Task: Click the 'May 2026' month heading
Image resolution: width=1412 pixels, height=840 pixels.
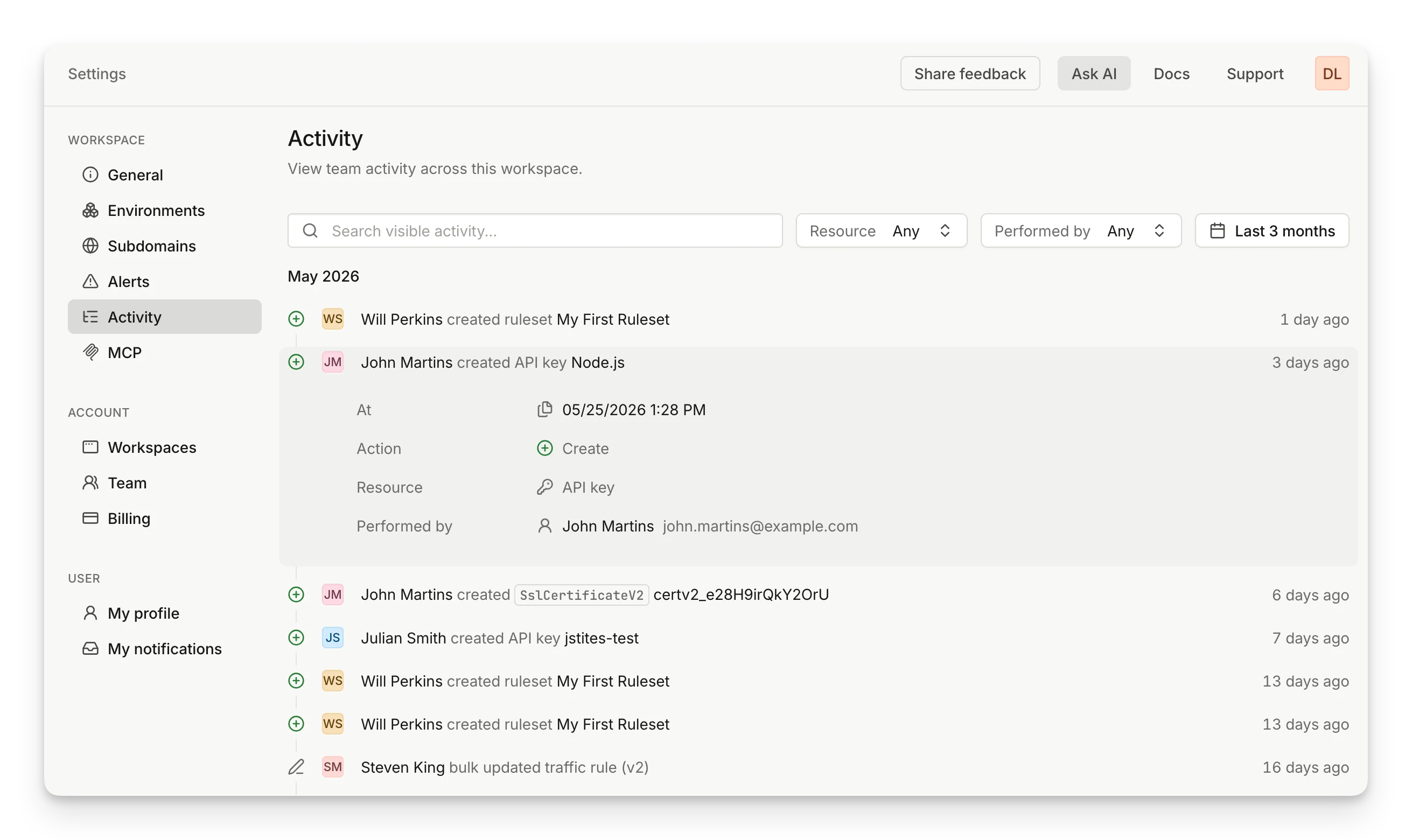Action: tap(323, 276)
